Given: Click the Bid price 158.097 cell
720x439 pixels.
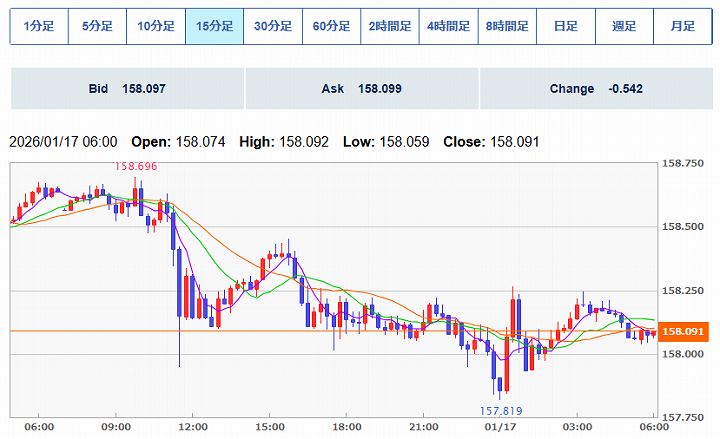Looking at the screenshot, I should (127, 89).
